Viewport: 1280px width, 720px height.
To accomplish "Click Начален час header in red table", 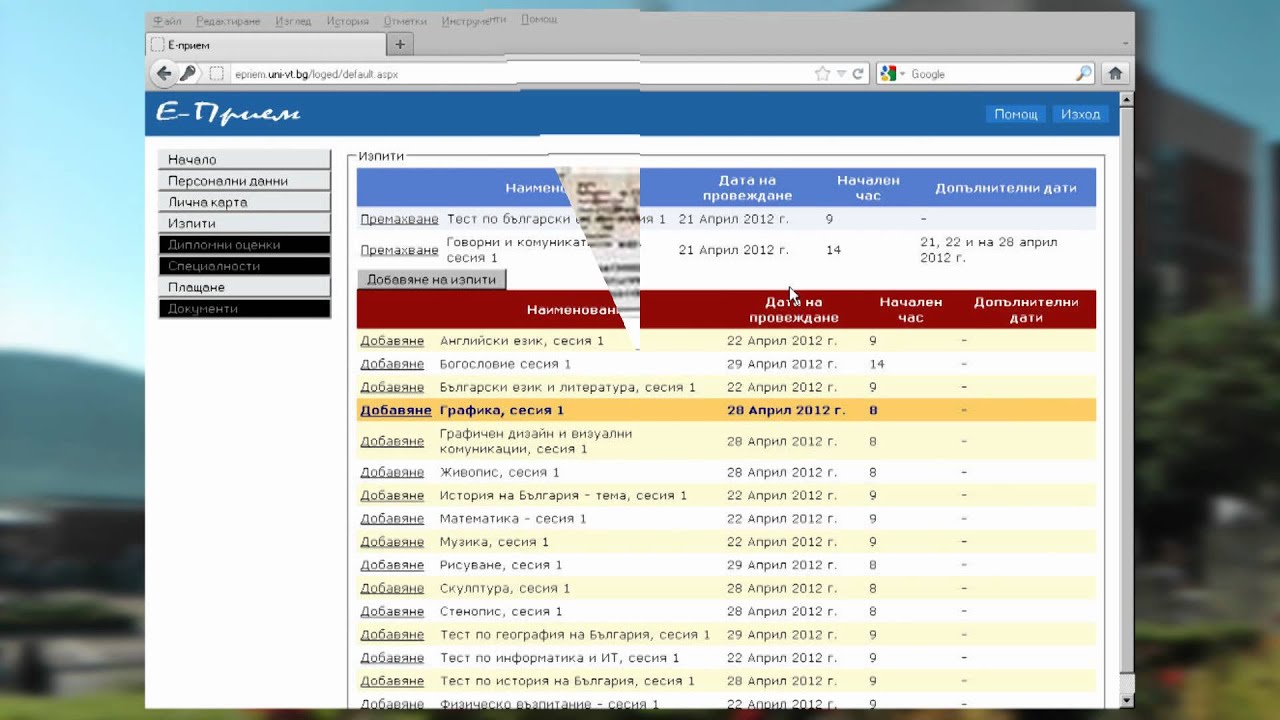I will [x=910, y=310].
